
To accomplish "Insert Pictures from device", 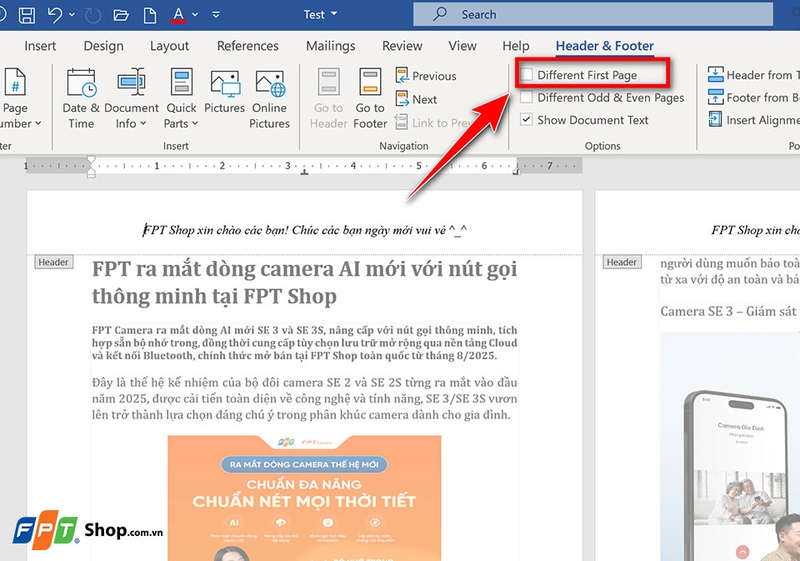I will (224, 92).
